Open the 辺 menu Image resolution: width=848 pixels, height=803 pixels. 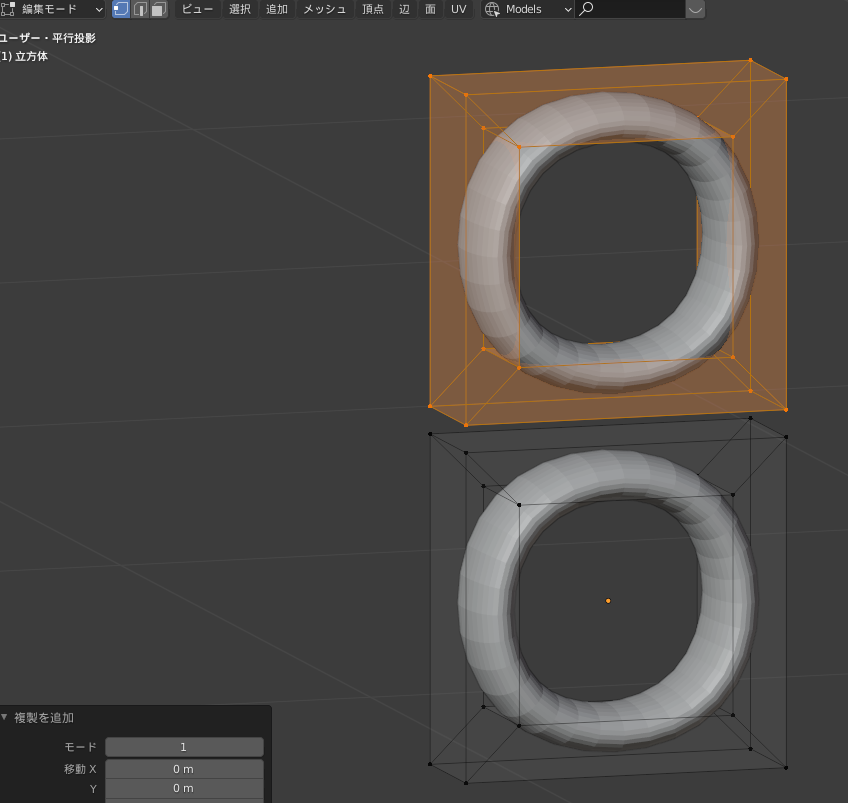[x=404, y=9]
